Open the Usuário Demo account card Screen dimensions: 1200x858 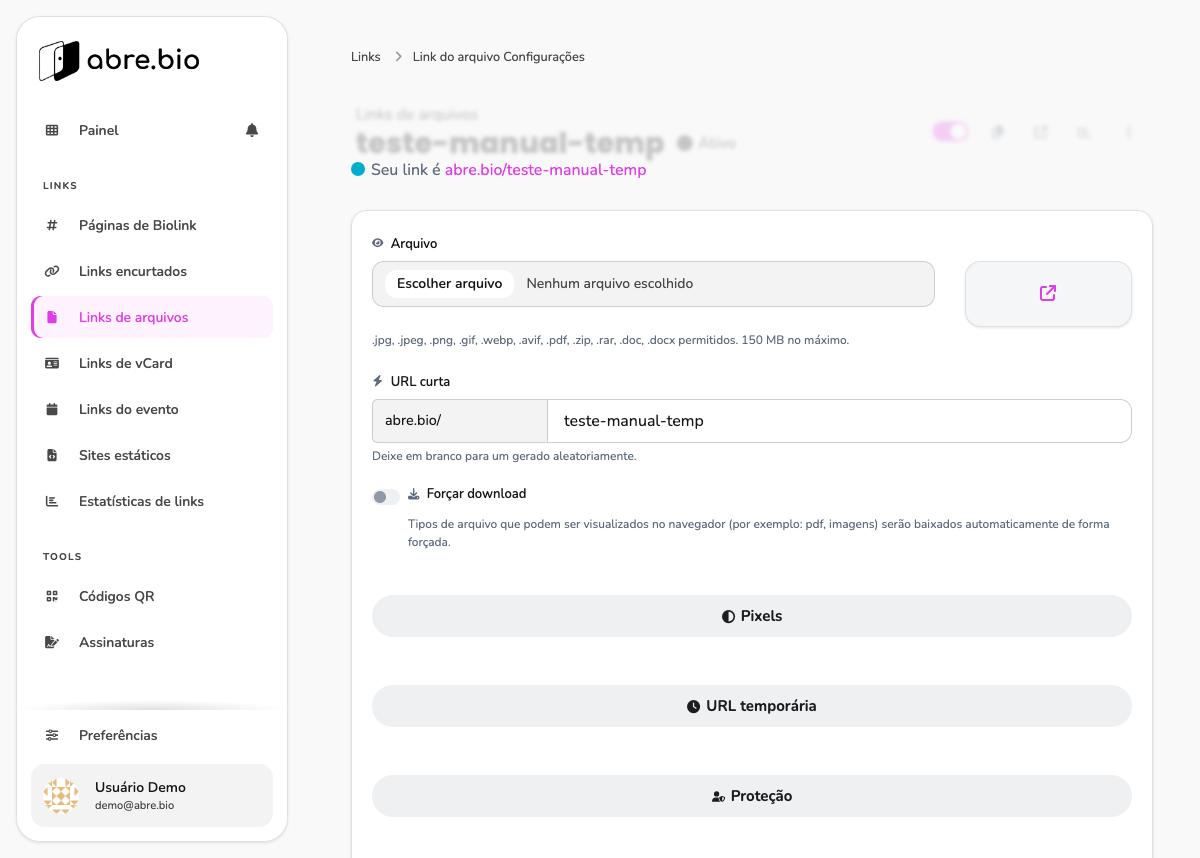click(x=152, y=796)
